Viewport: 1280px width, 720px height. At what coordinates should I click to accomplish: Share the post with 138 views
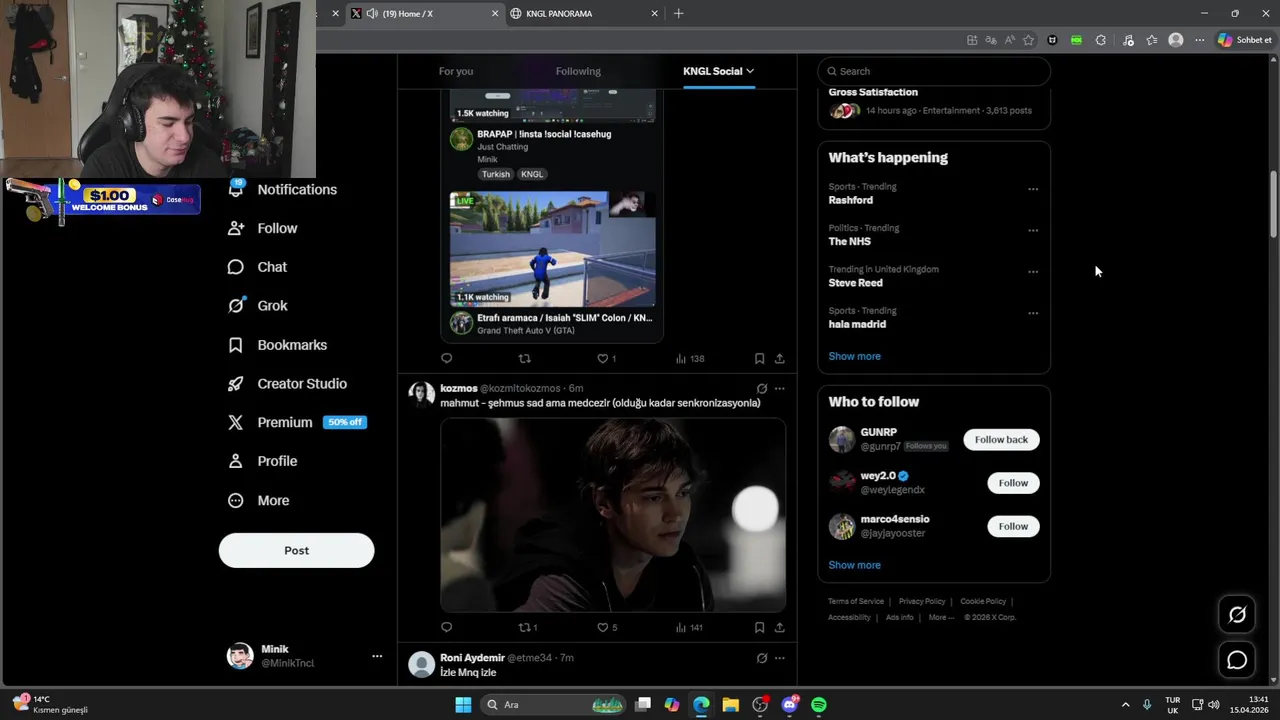pyautogui.click(x=779, y=358)
